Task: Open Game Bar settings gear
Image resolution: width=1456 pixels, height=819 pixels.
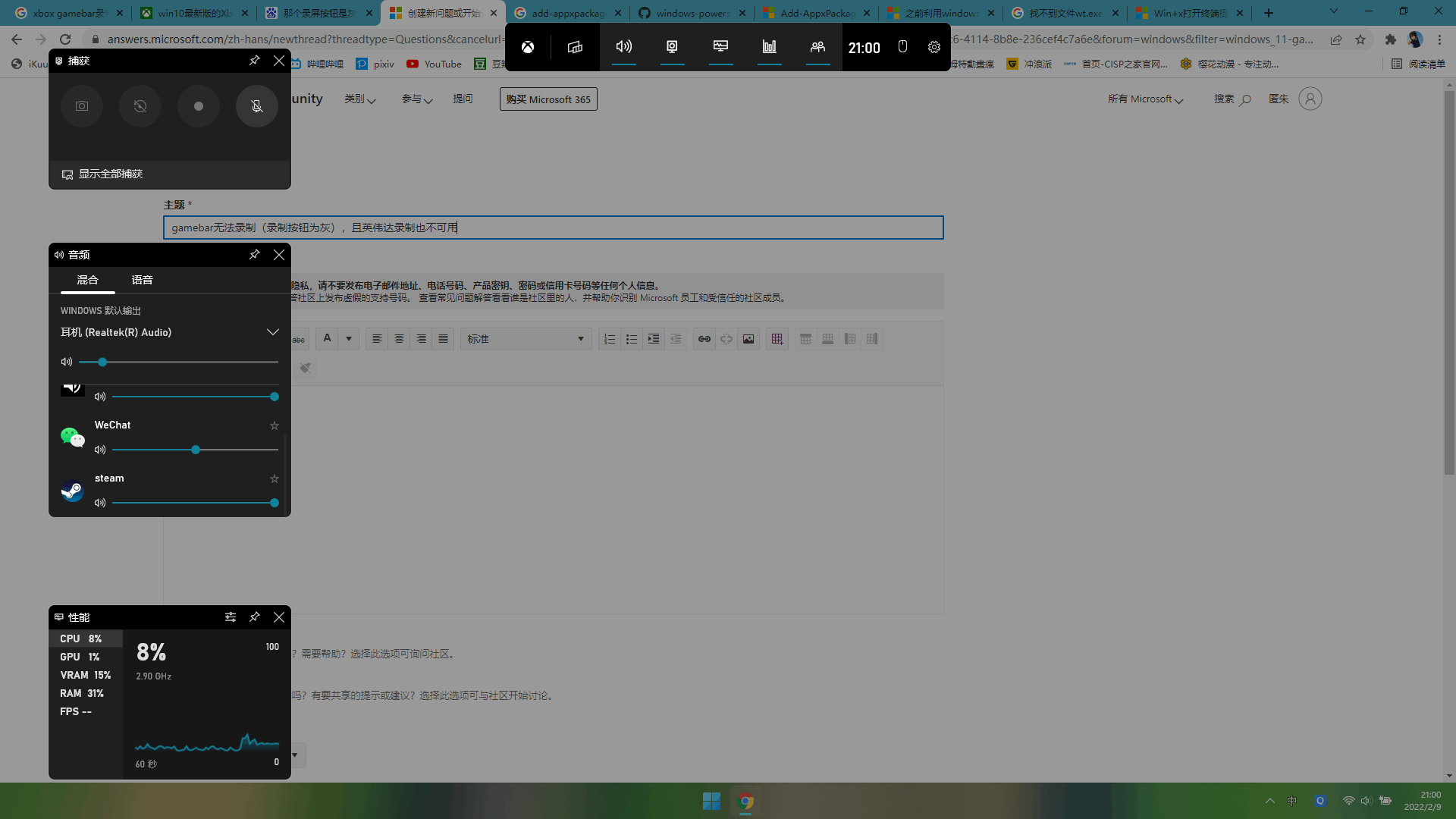Action: pos(934,47)
